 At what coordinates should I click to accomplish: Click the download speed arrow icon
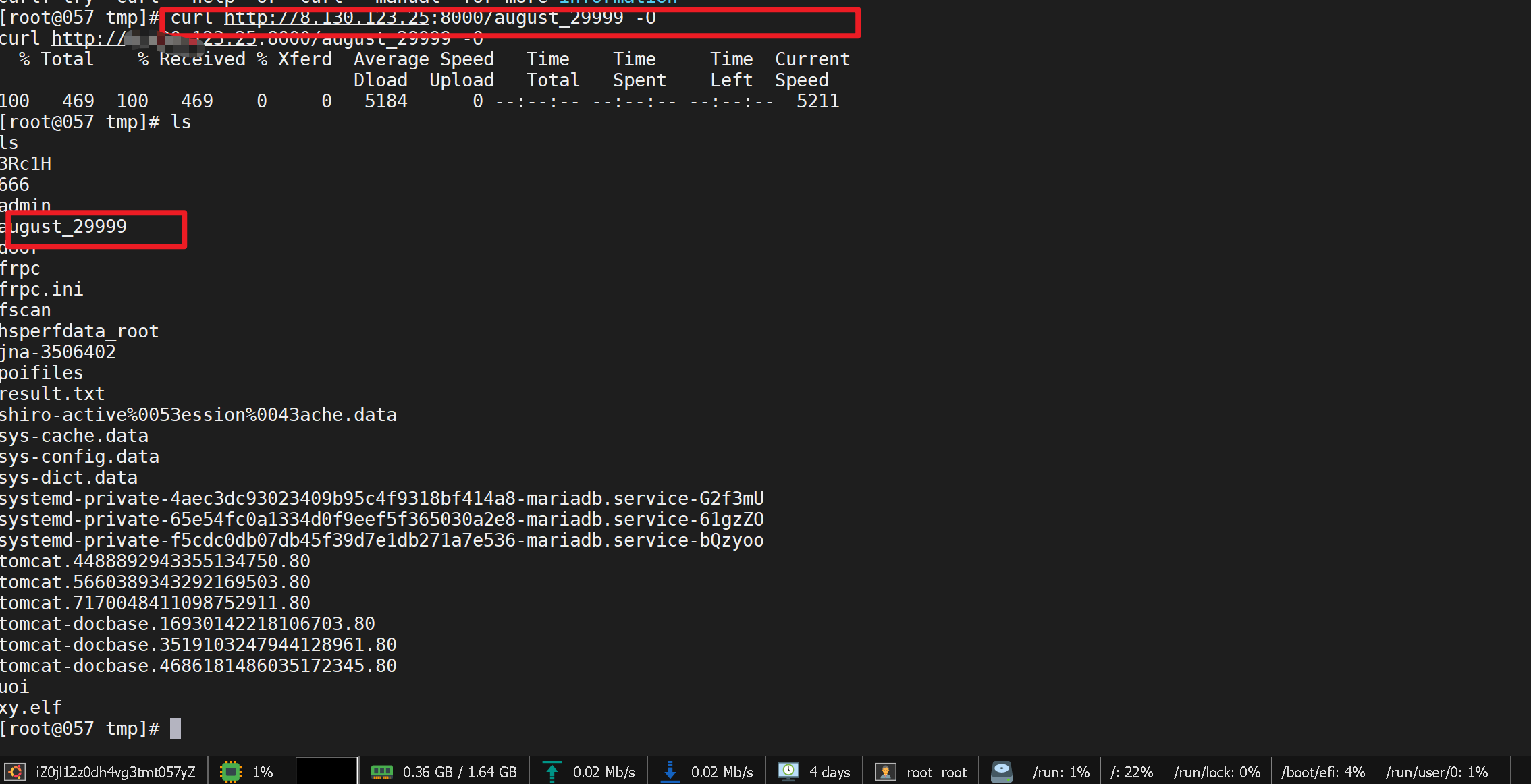pos(670,772)
